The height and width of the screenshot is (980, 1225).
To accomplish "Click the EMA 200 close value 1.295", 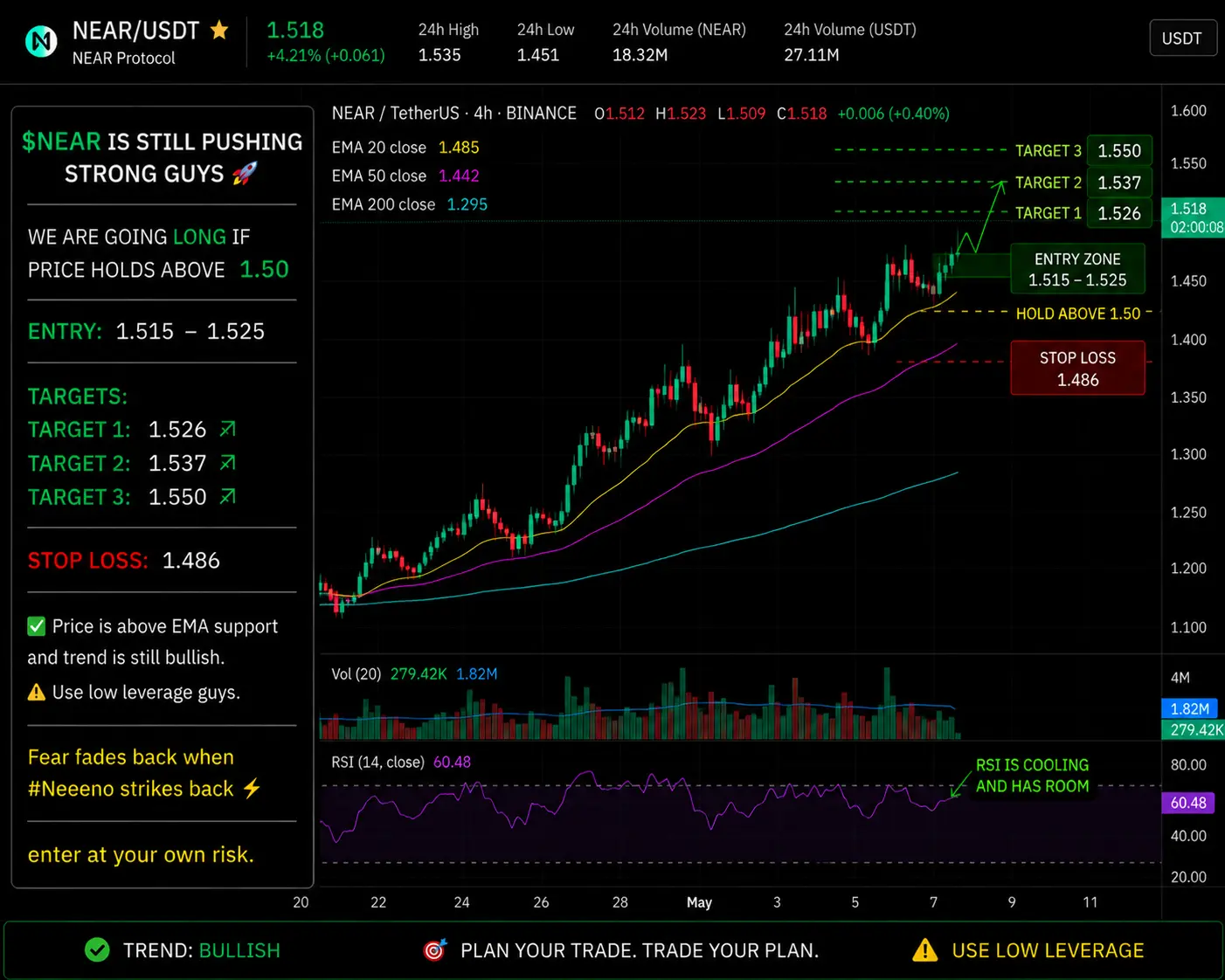I will (467, 204).
